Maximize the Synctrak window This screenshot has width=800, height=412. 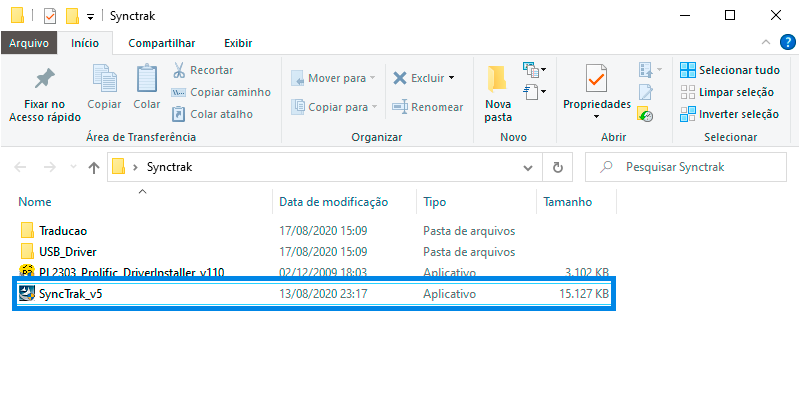(x=730, y=15)
